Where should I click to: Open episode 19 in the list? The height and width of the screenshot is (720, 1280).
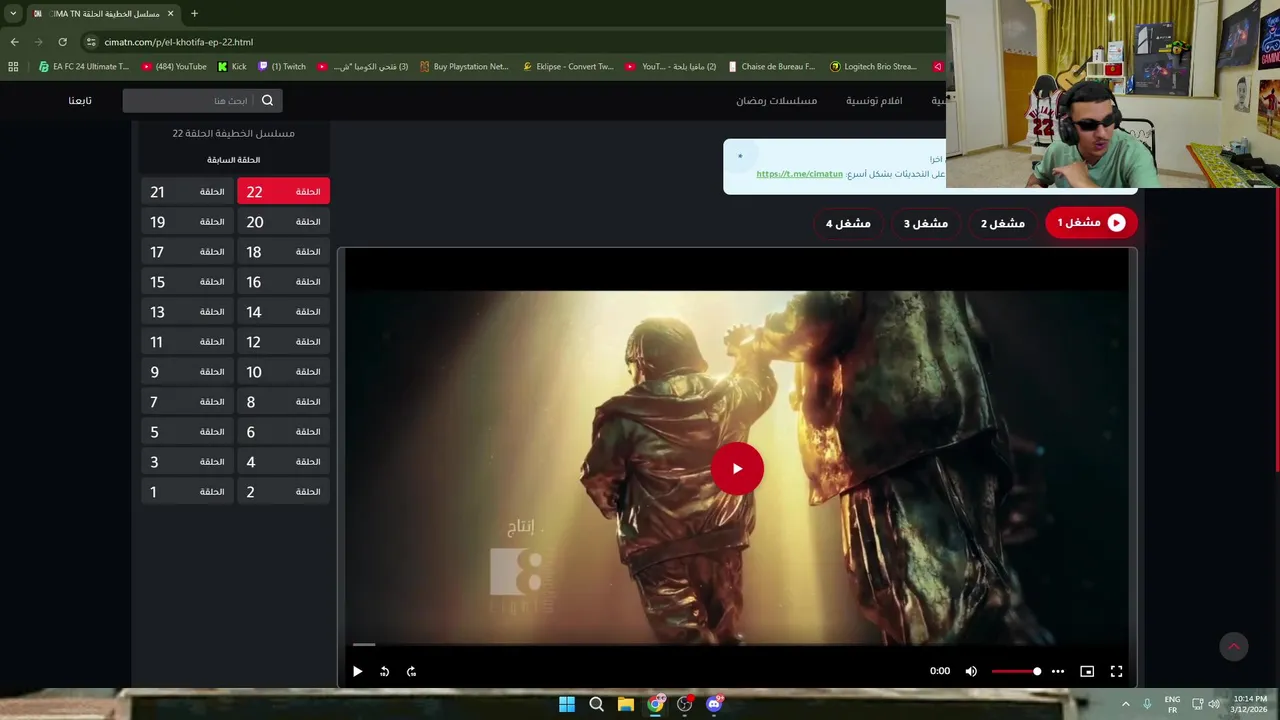click(x=187, y=221)
